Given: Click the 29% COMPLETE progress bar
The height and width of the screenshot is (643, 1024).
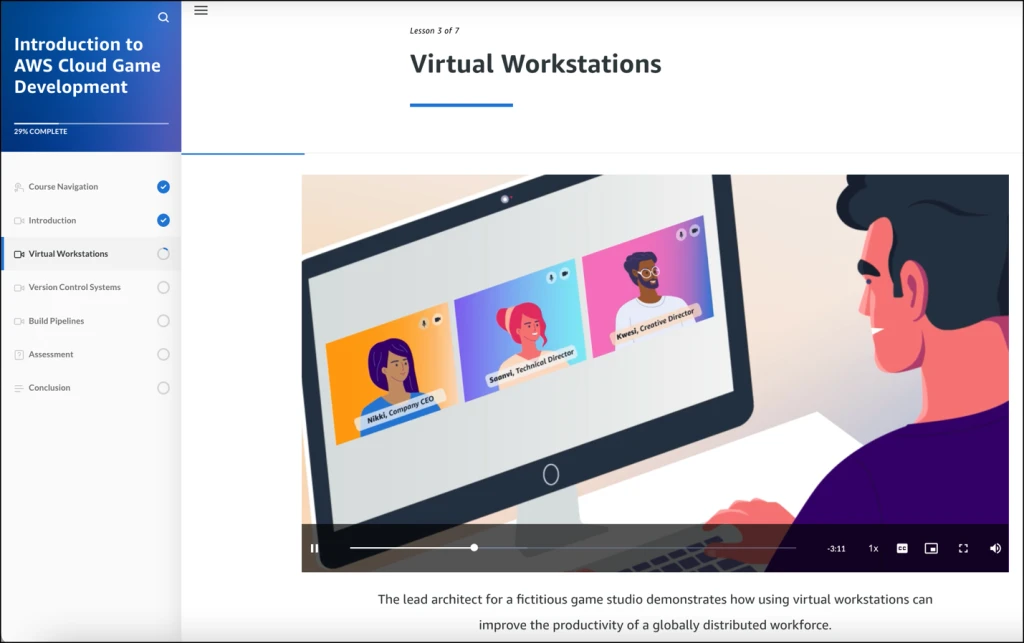Looking at the screenshot, I should (91, 123).
